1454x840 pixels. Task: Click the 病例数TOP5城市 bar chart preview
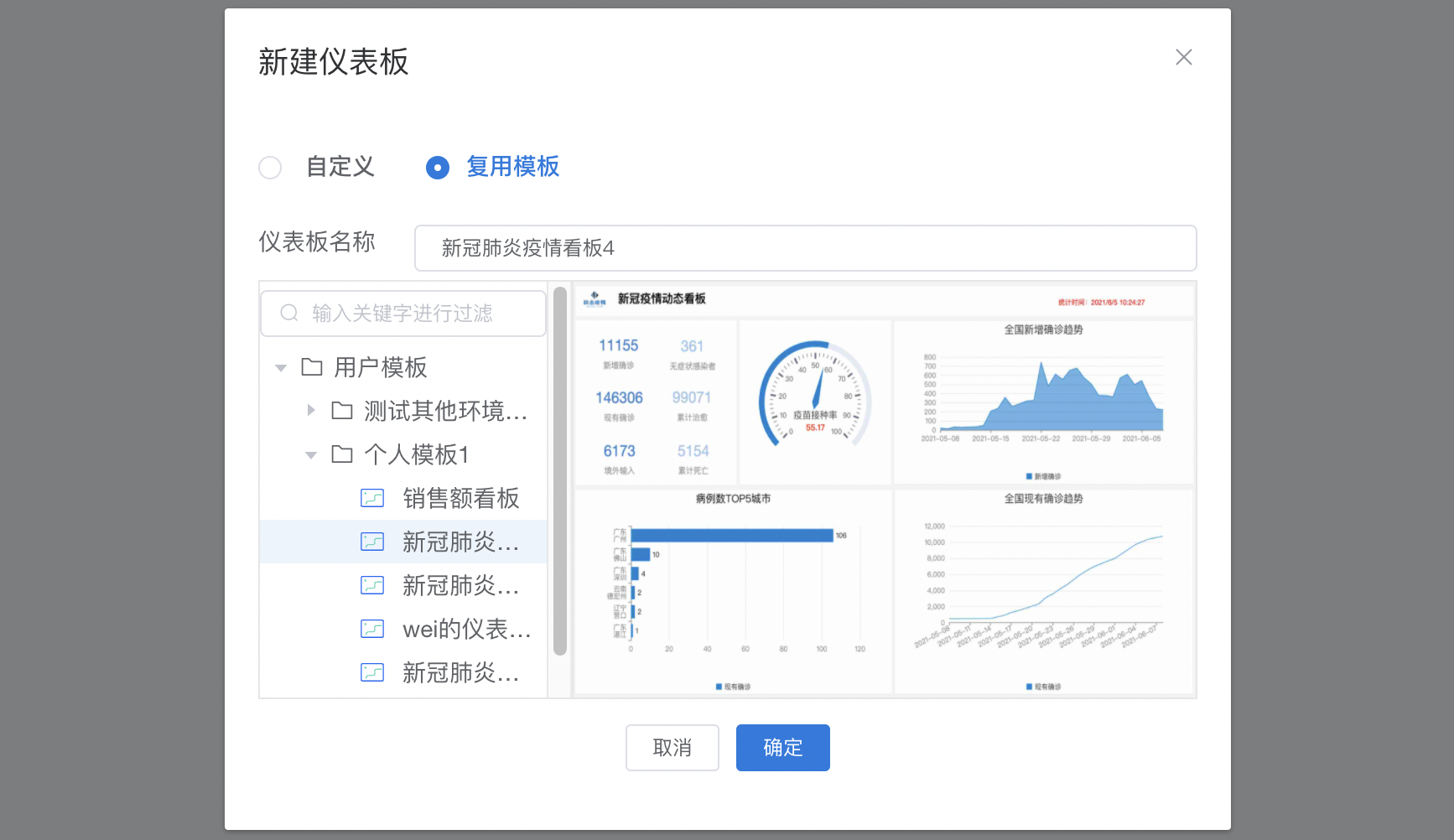click(x=733, y=592)
